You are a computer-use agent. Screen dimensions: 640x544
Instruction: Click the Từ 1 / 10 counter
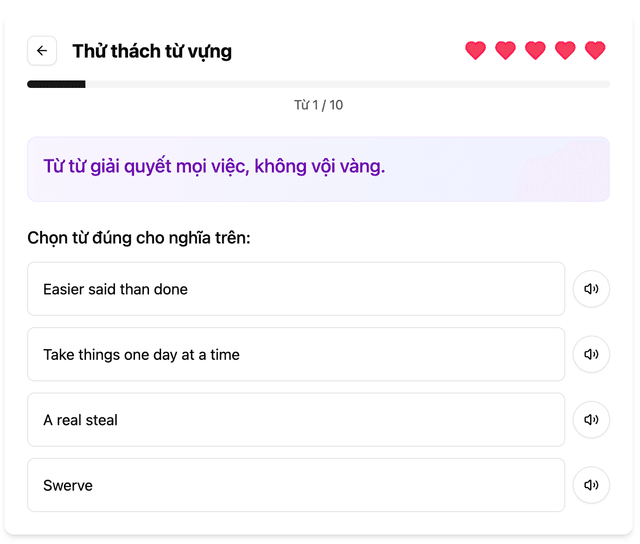318,105
